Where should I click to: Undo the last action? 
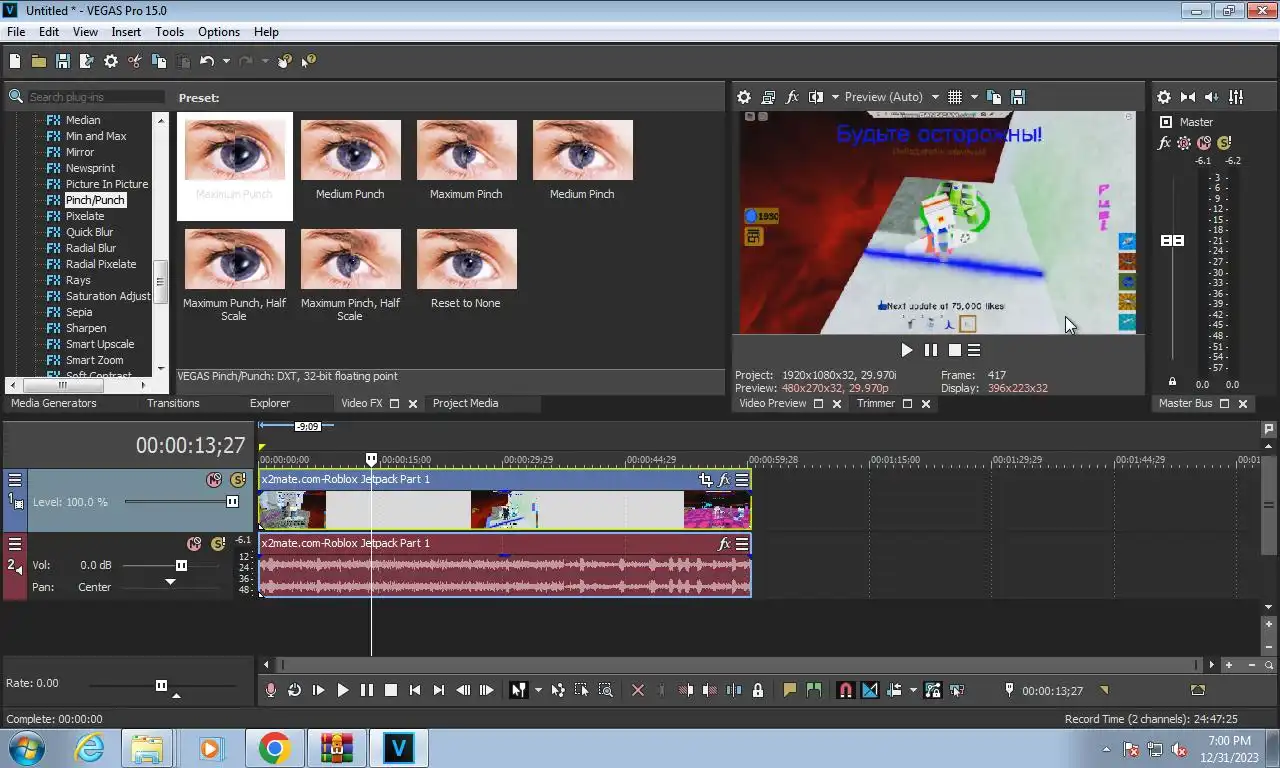click(x=206, y=61)
